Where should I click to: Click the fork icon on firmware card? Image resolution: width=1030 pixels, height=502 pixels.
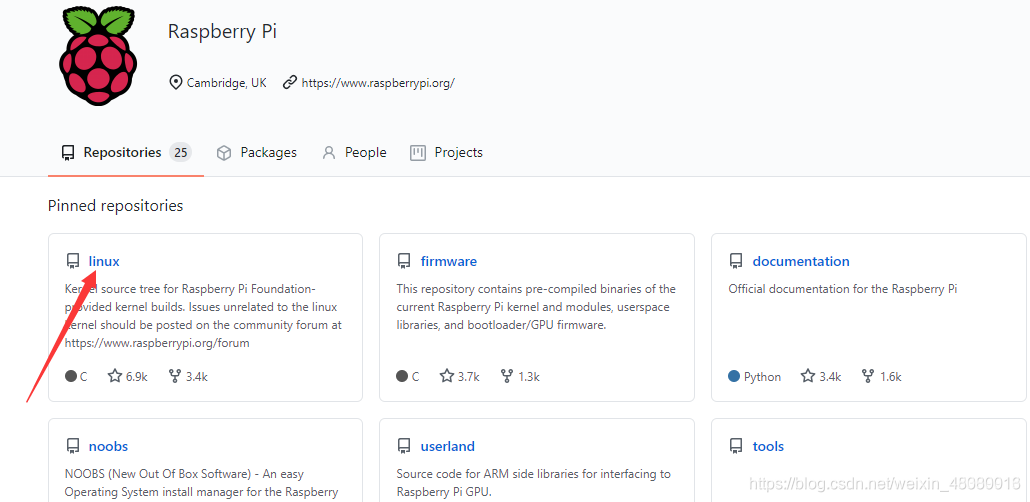[x=506, y=376]
